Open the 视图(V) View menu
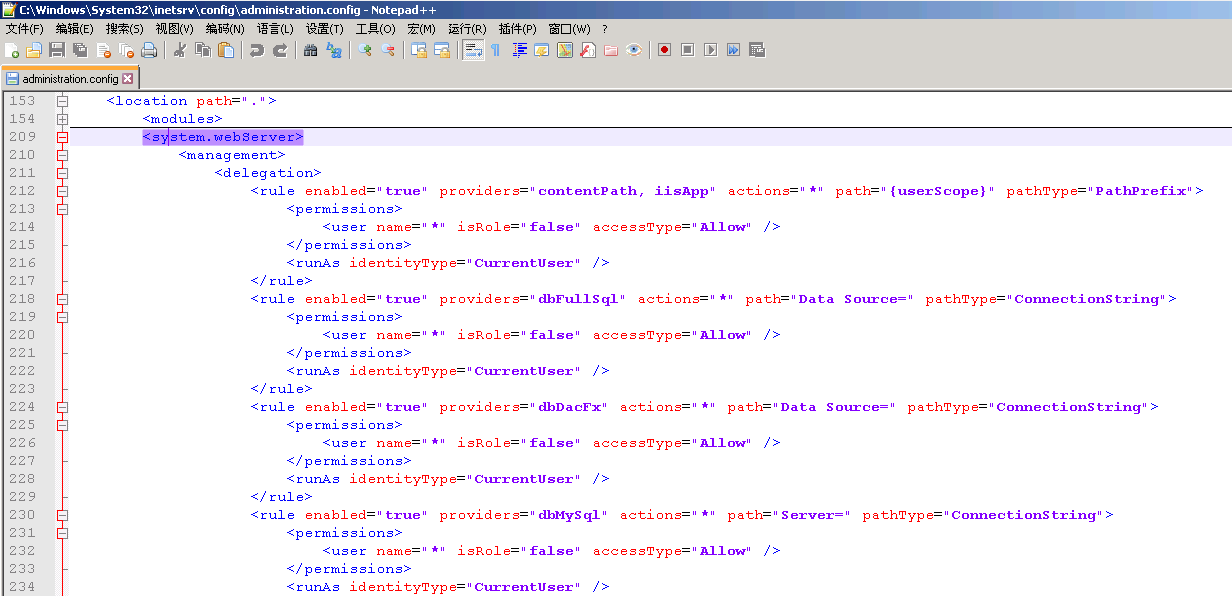The image size is (1232, 596). tap(175, 29)
